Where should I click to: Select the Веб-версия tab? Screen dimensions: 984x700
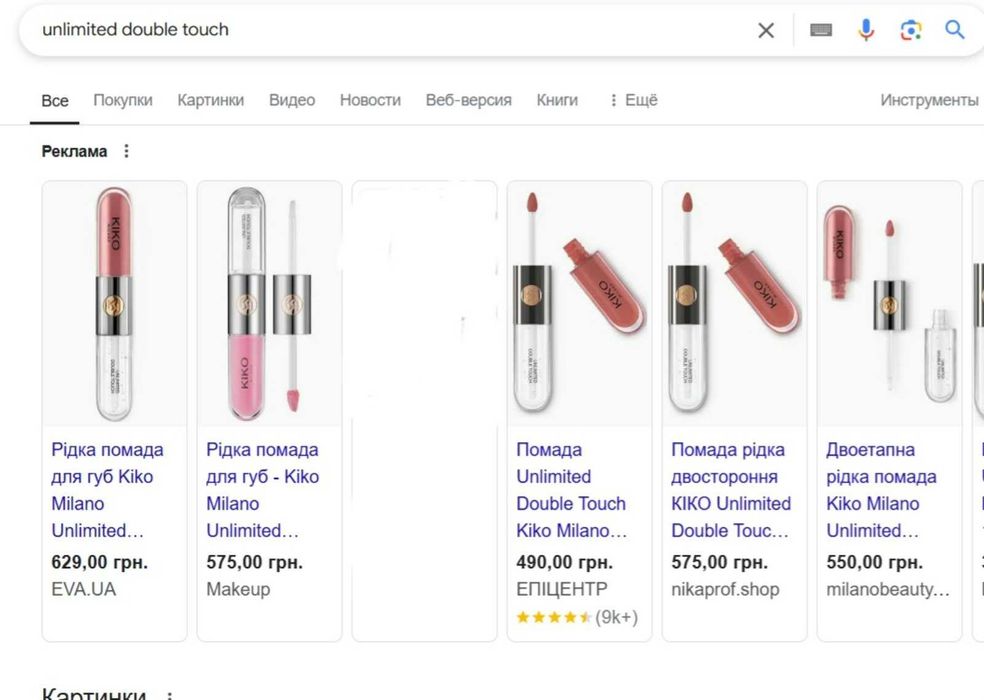click(468, 100)
